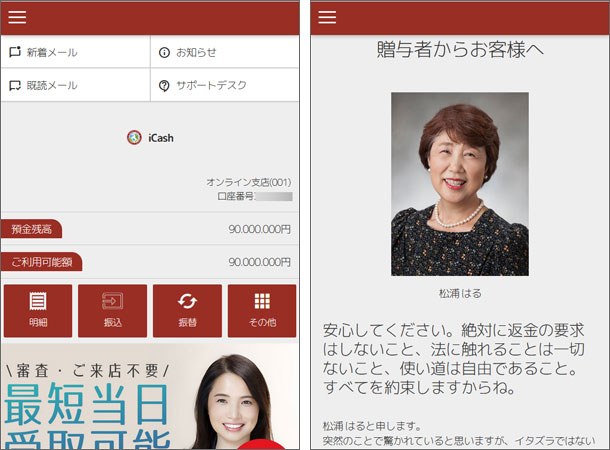
Task: Tap the ご利用可能額 label tab
Action: point(42,262)
